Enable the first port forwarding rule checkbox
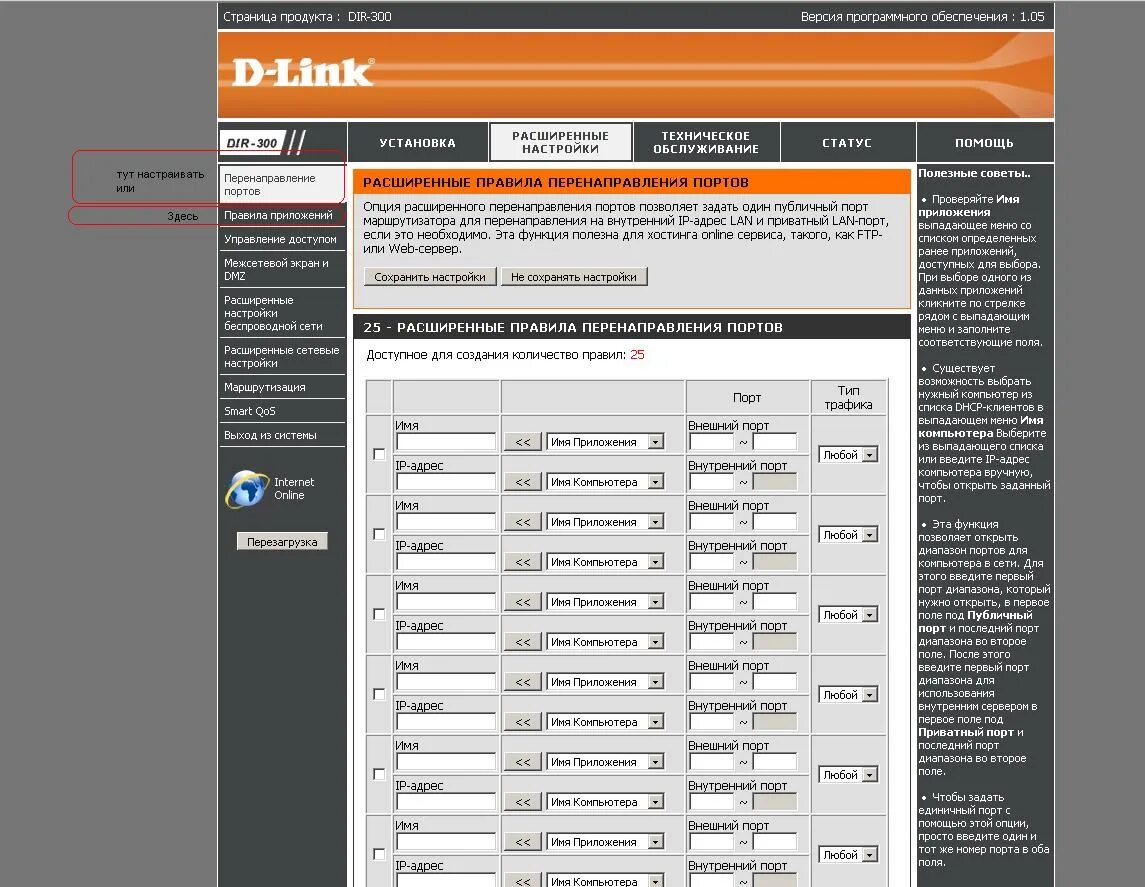 click(379, 454)
